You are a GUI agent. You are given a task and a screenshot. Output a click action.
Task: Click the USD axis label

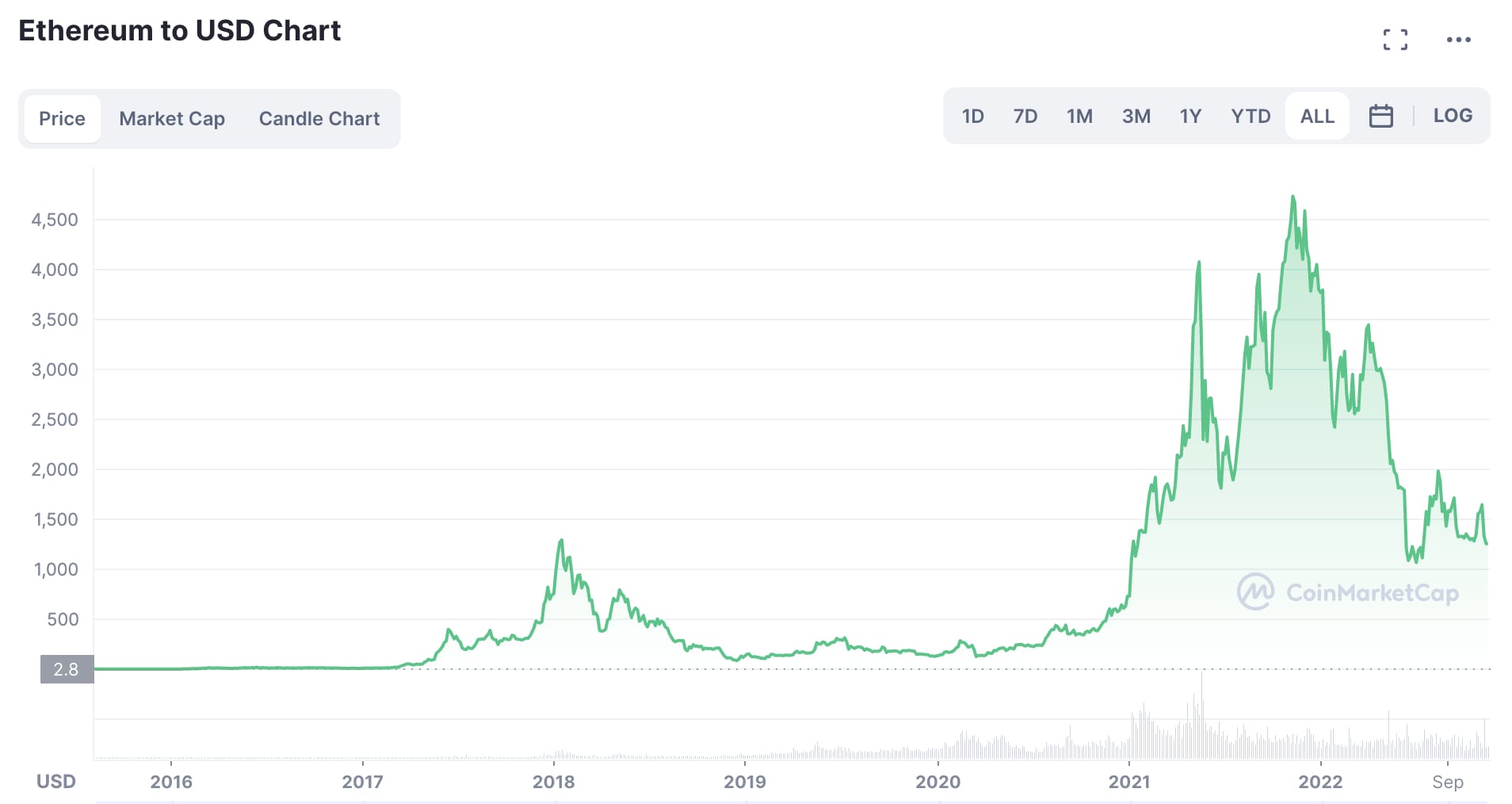pyautogui.click(x=56, y=781)
